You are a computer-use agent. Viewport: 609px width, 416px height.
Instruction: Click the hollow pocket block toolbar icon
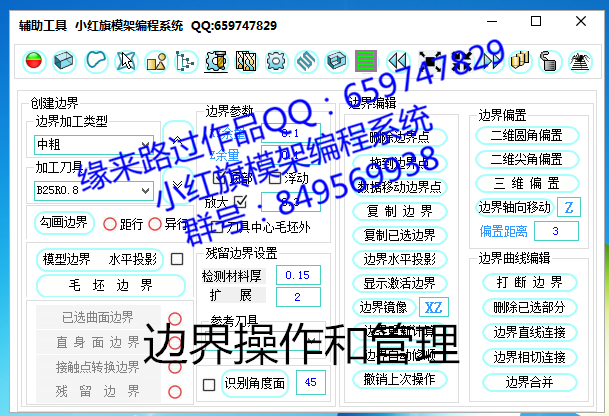(336, 61)
